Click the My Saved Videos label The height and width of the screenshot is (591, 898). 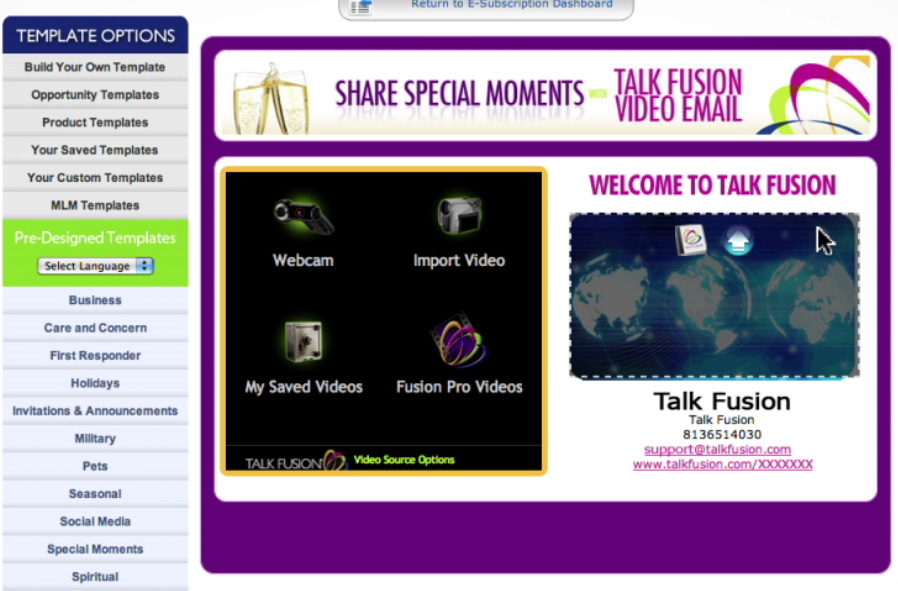(304, 387)
